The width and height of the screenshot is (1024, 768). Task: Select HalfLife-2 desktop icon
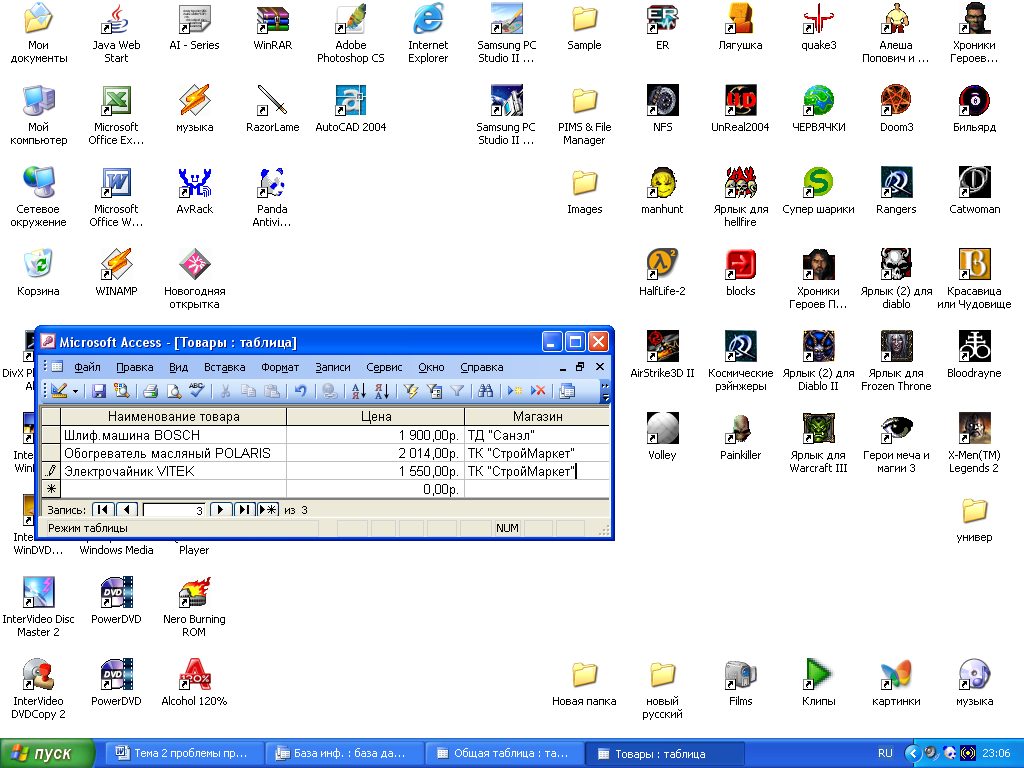click(662, 273)
